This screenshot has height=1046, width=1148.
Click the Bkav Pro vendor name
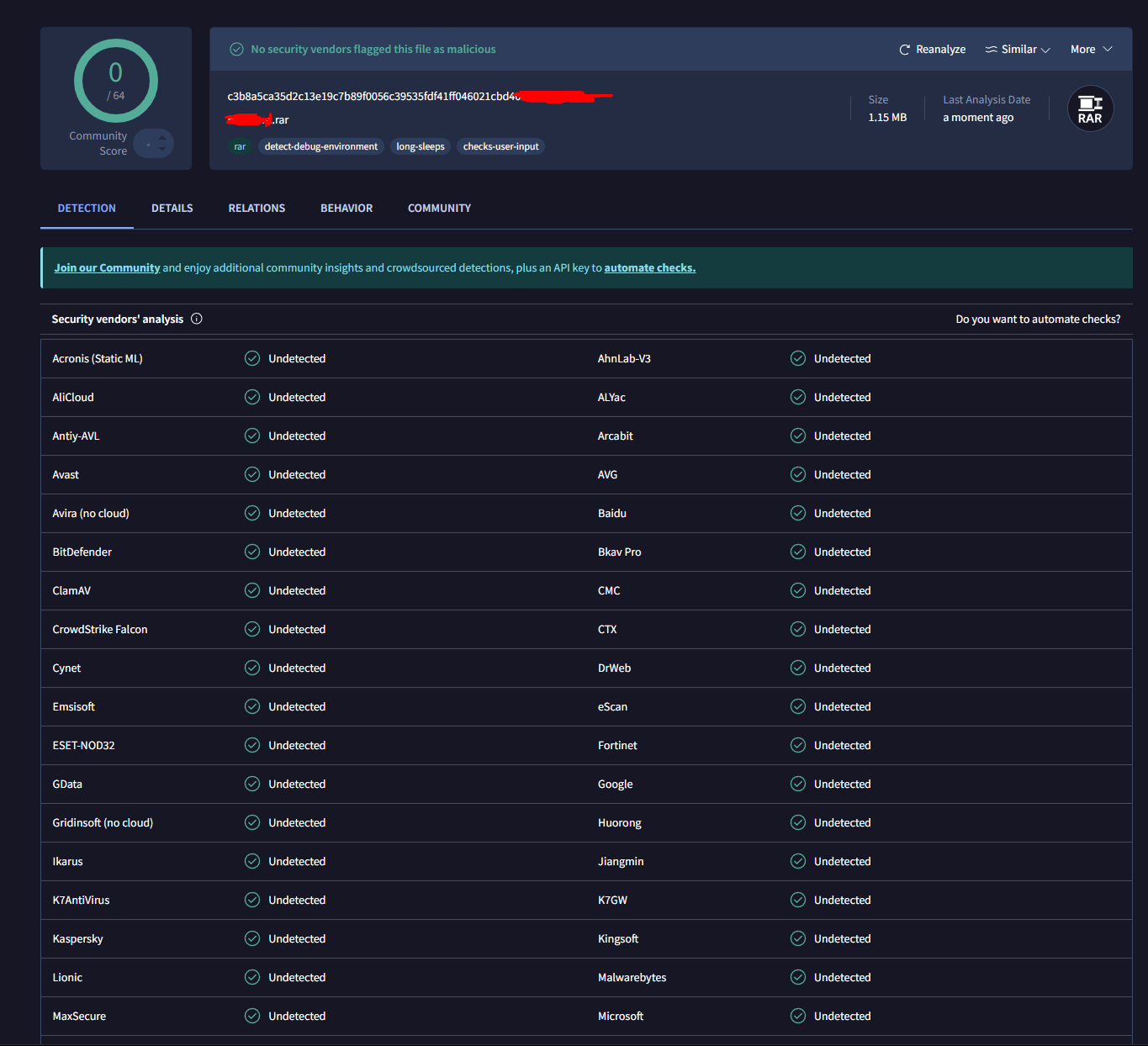(x=619, y=552)
